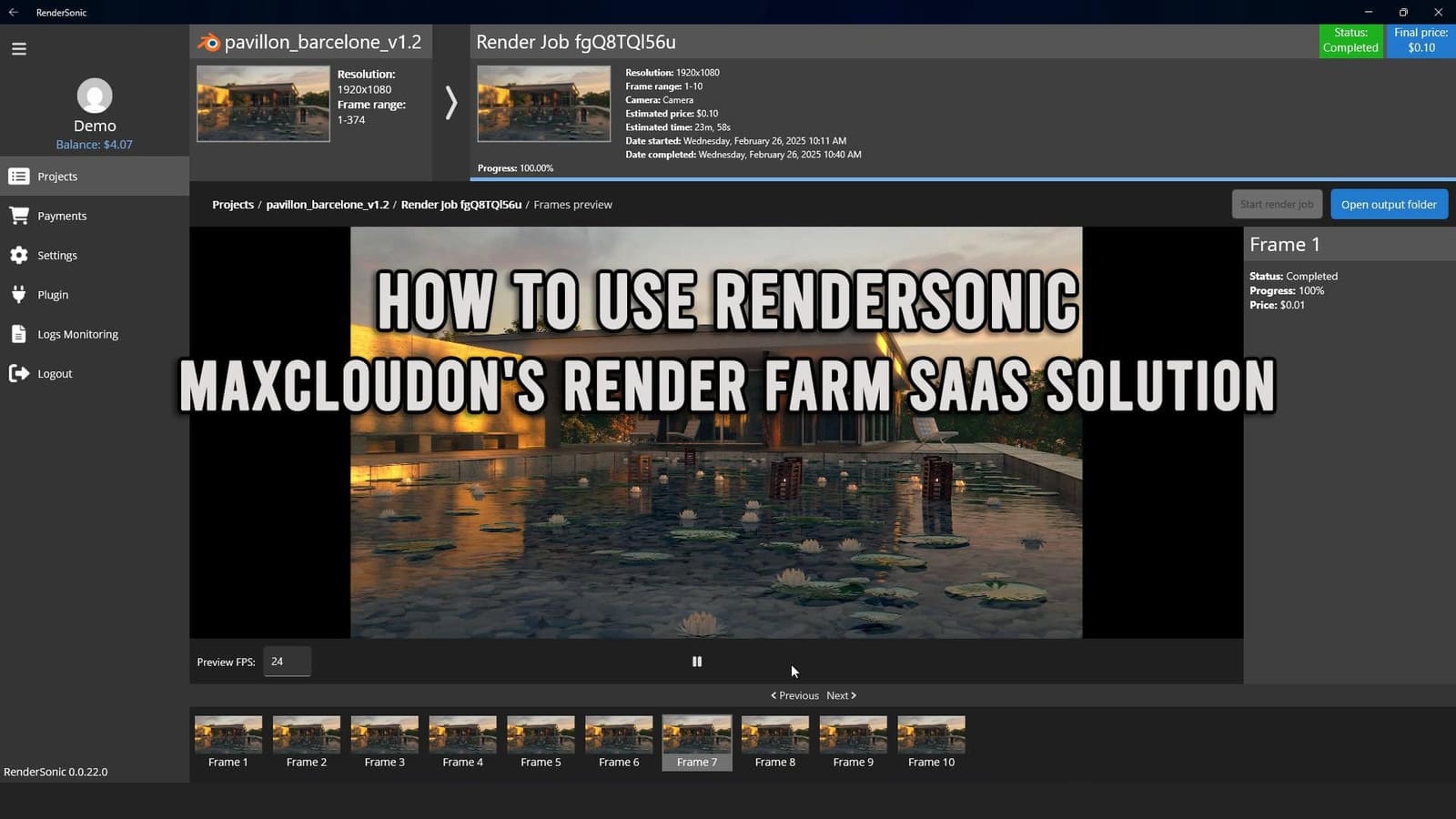Click the project title pavillon_barcelone_v1.2
Screen dimensions: 1456x819
coord(323,42)
